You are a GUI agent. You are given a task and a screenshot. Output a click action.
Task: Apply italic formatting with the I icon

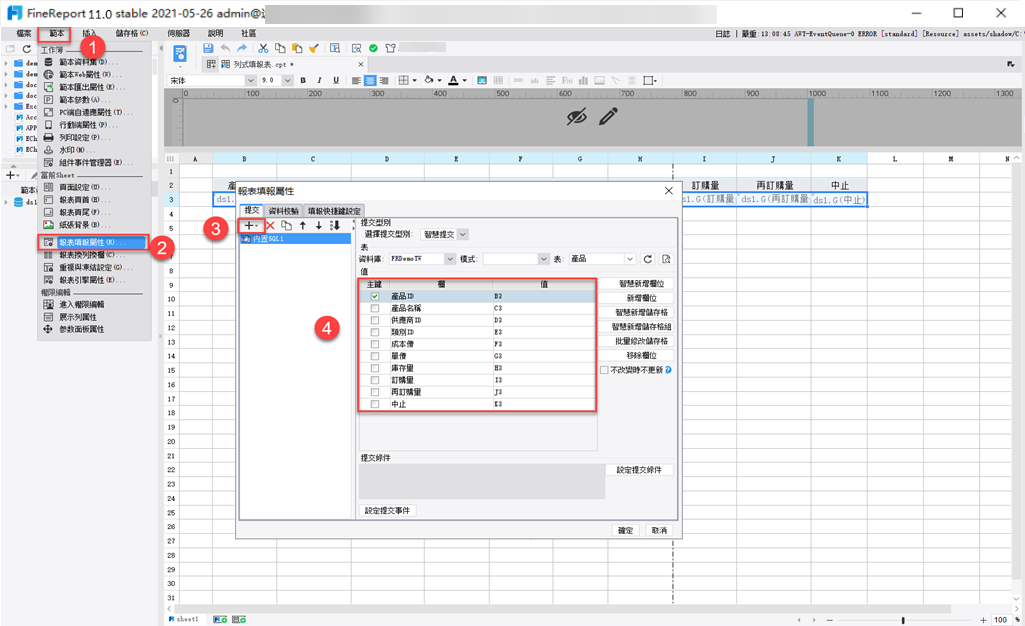coord(319,80)
